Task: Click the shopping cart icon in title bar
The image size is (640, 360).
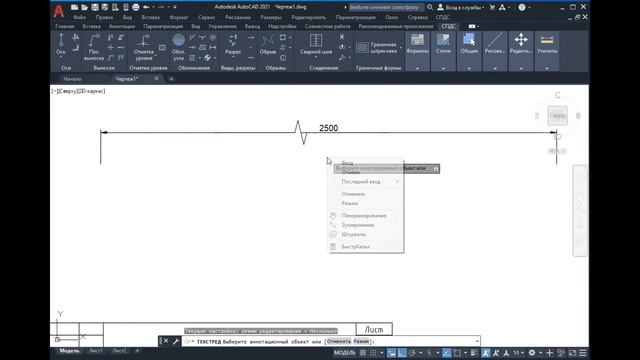Action: [492, 7]
